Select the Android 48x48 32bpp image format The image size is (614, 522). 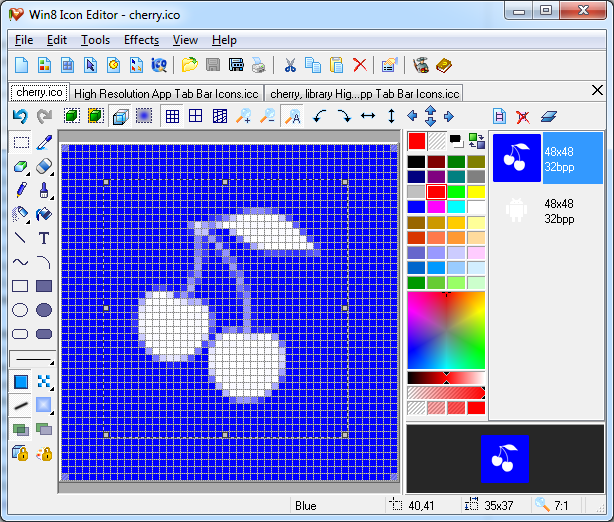tap(547, 211)
